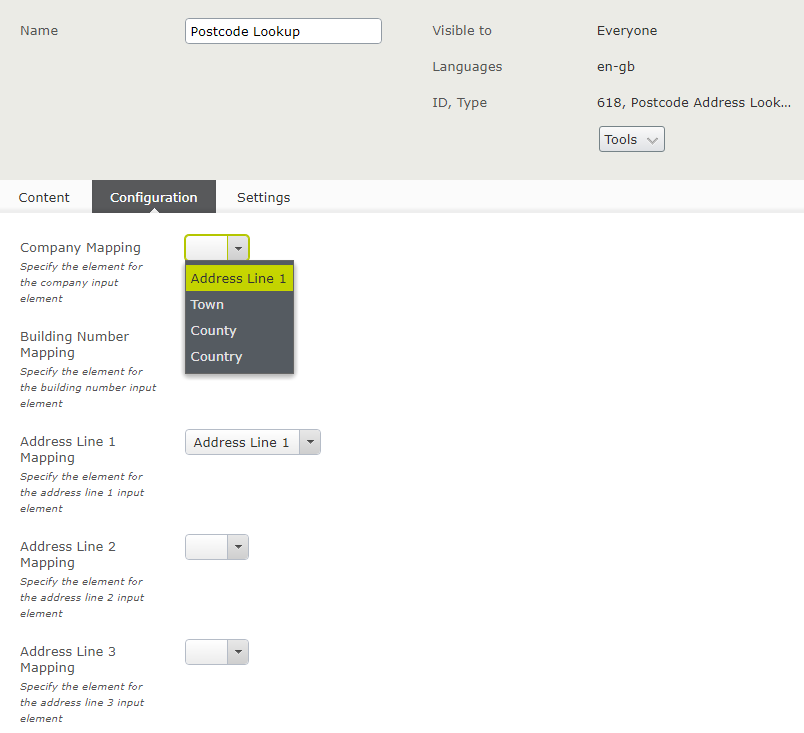Collapse the open Company Mapping dropdown

pos(237,248)
